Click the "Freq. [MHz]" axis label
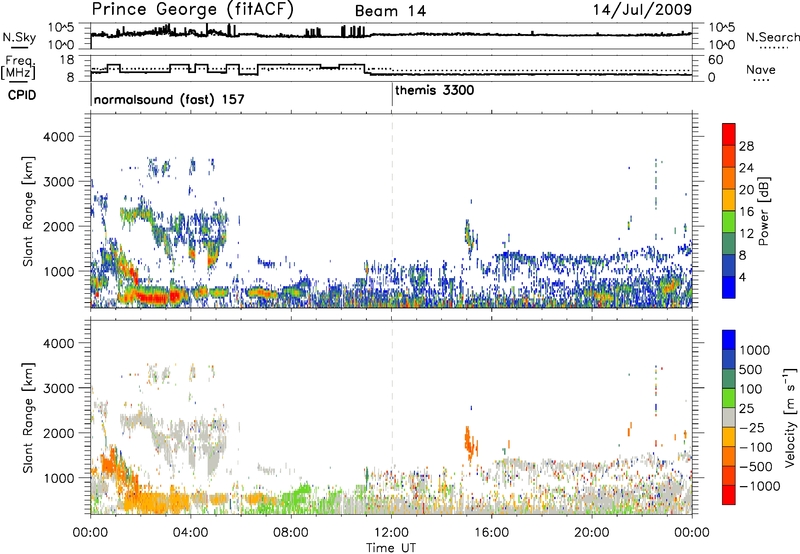 [20, 67]
